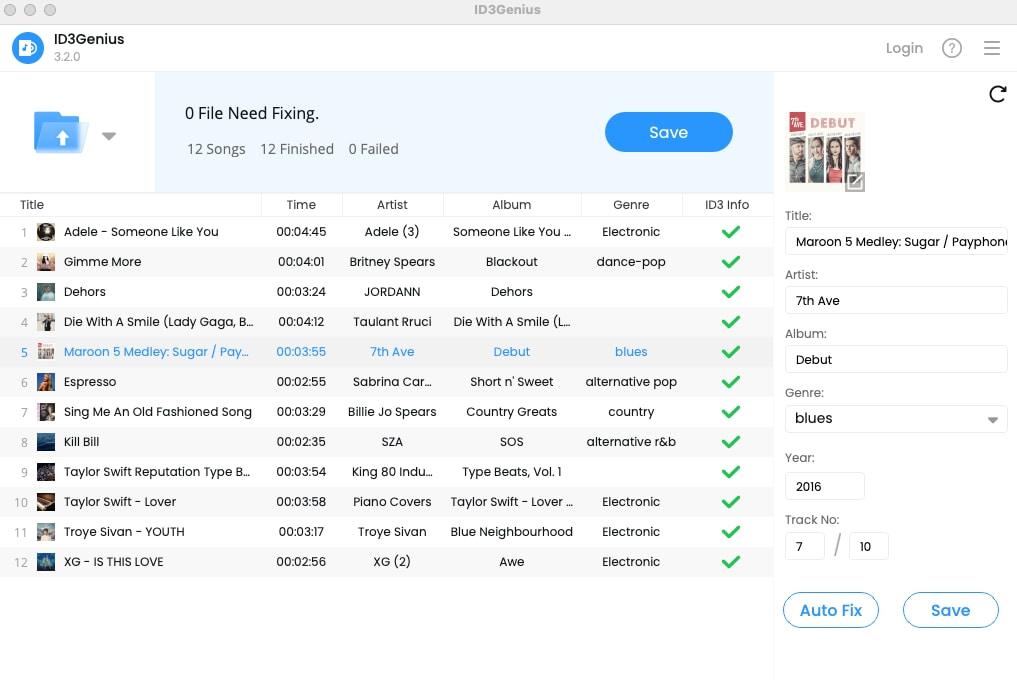Click the '0 Failed' status text

point(374,149)
